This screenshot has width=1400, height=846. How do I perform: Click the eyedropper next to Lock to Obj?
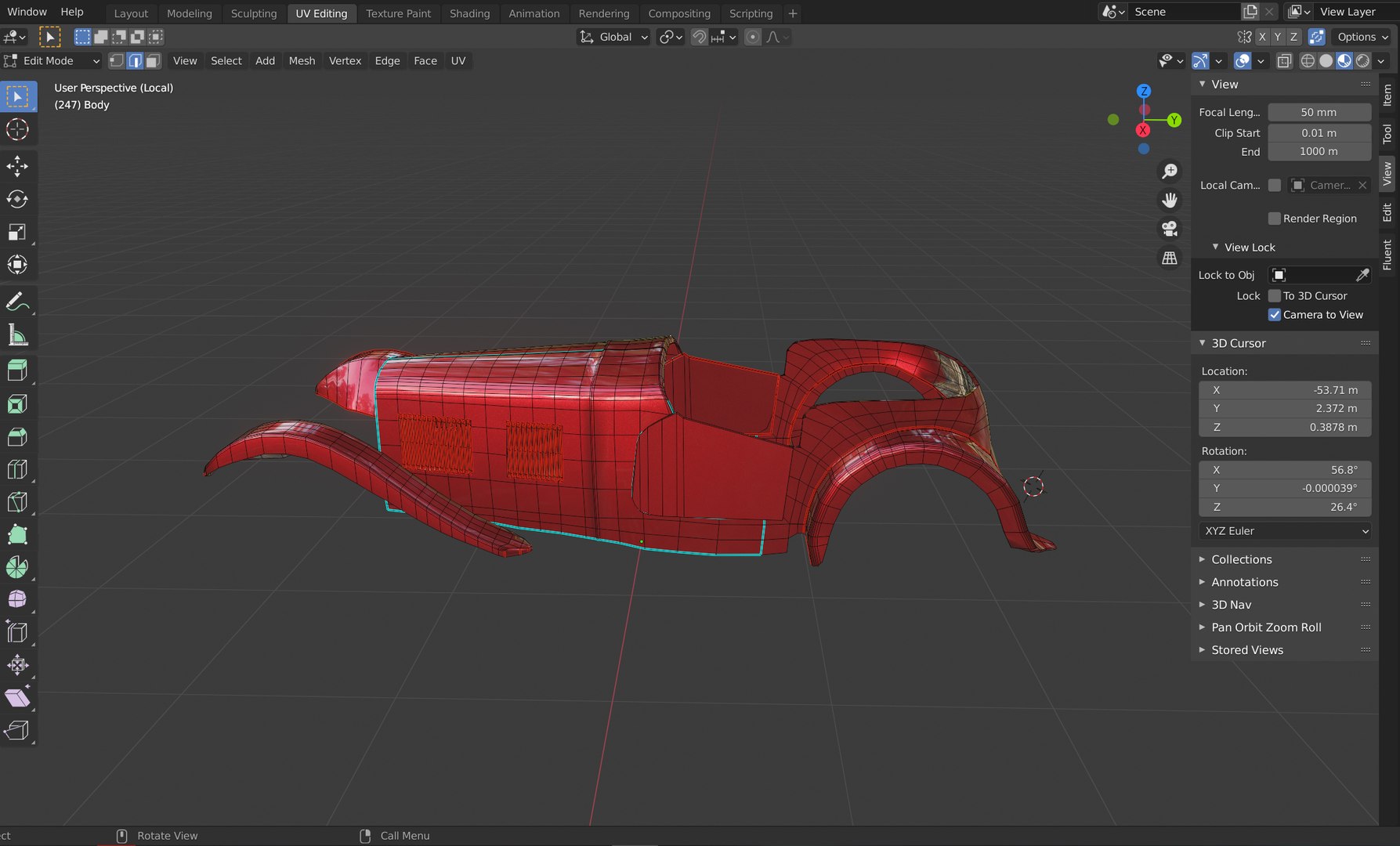pos(1362,275)
